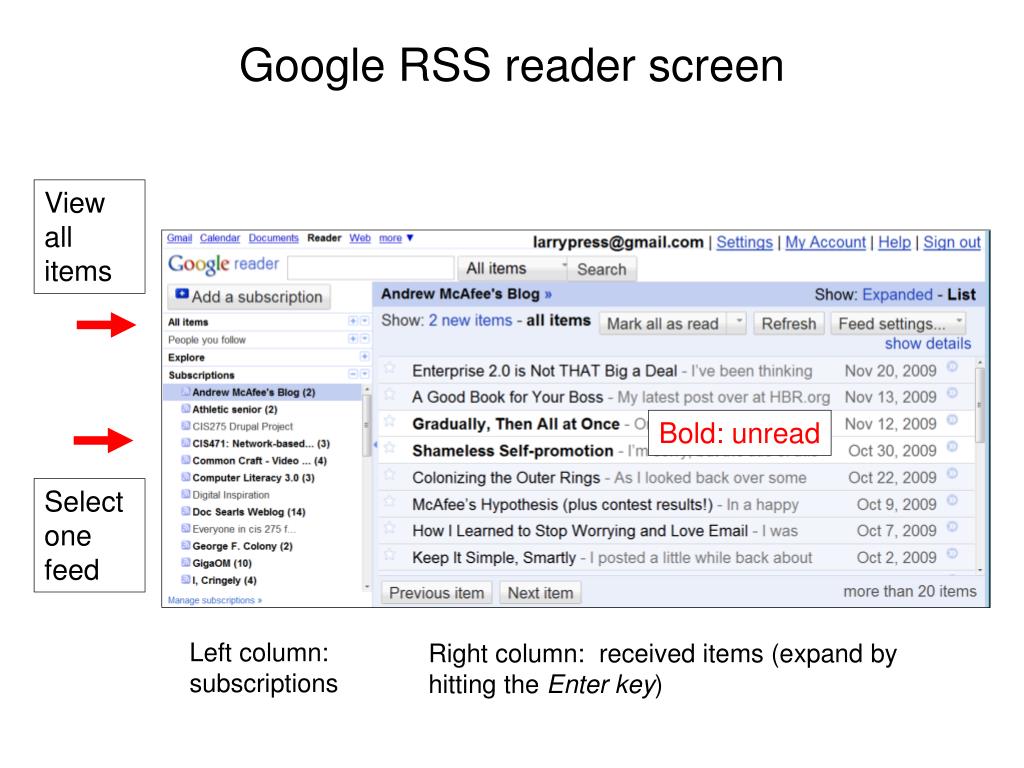Open the People you follow options dropdown arrow
The image size is (1024, 768).
coord(364,338)
